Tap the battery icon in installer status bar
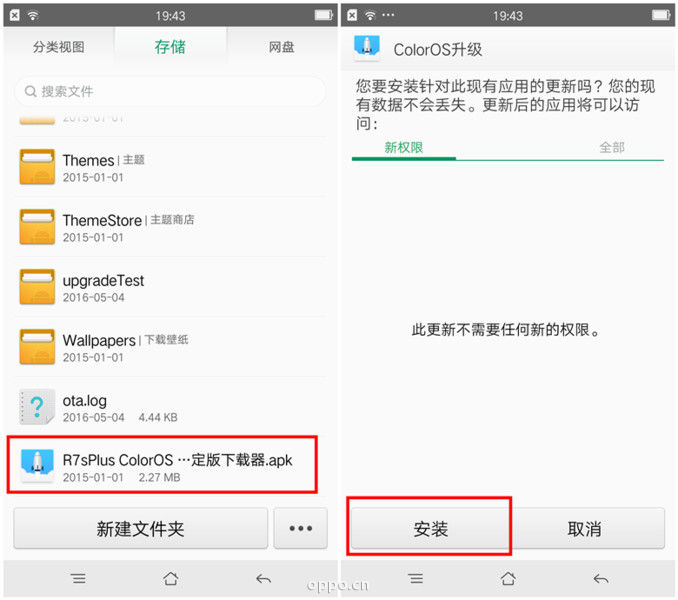 tap(661, 16)
